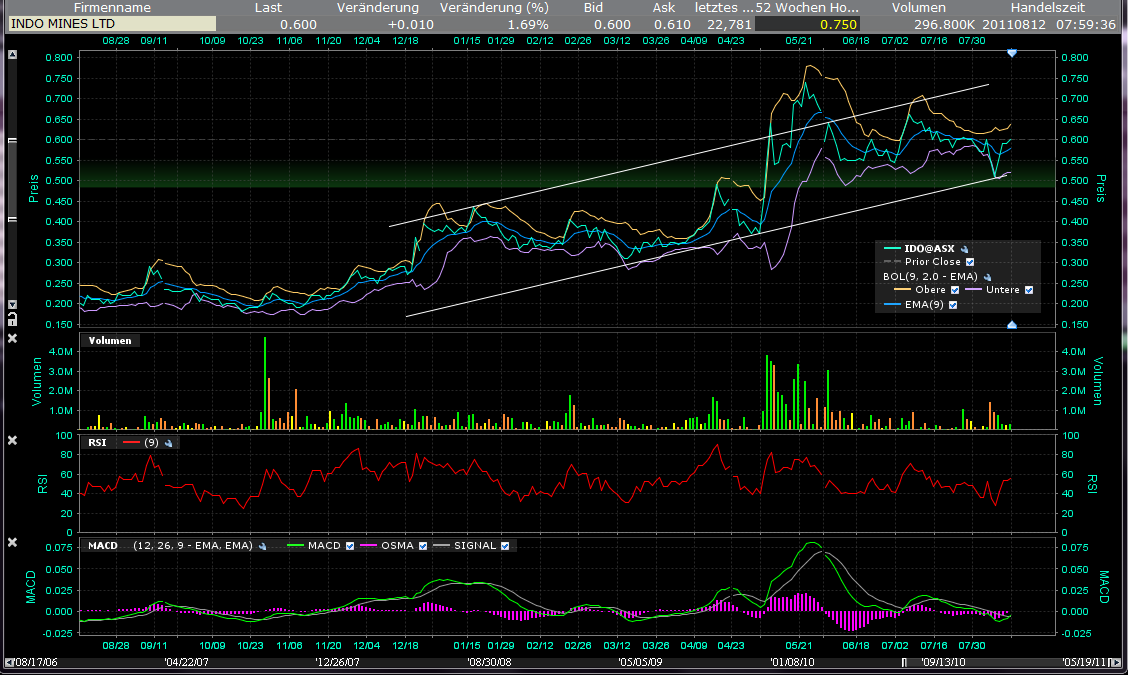The image size is (1128, 675).
Task: Click the Volumen column header
Action: coord(917,7)
